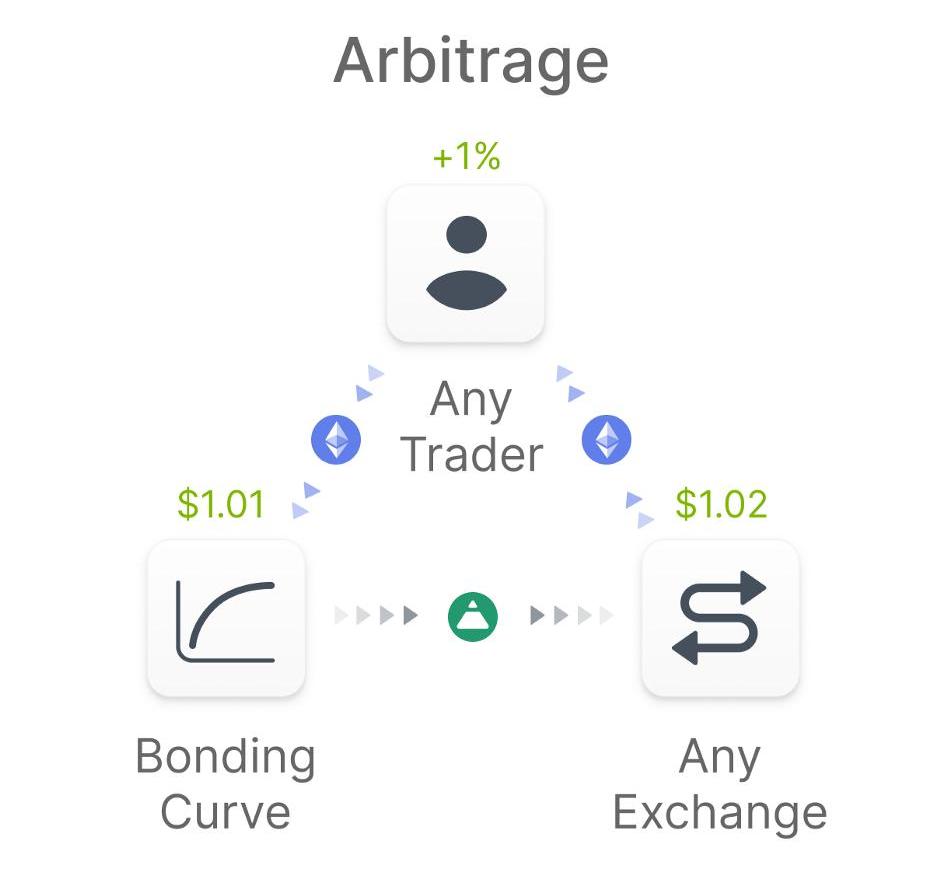The height and width of the screenshot is (873, 933).
Task: Click the blue arrows near $1.01 price
Action: 306,500
